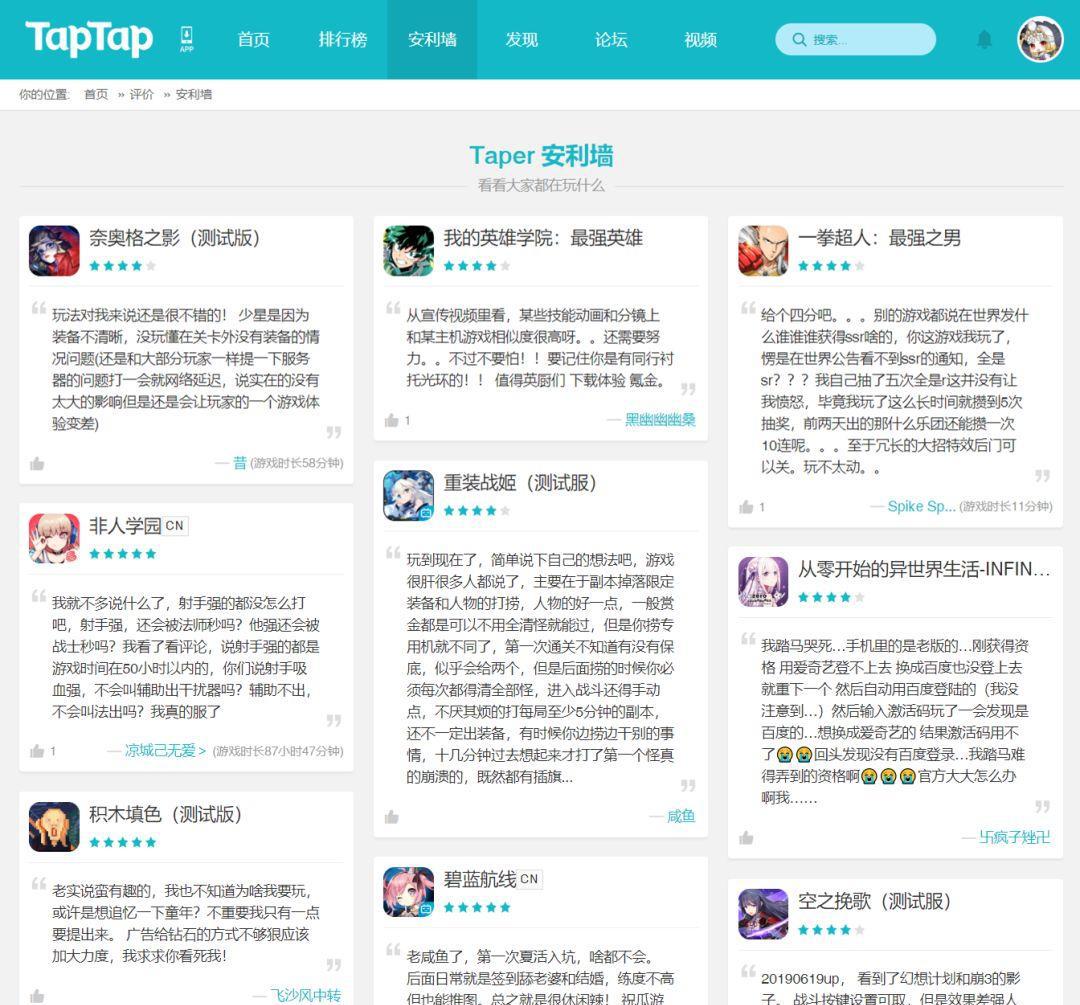1080x1005 pixels.
Task: Click 首页 in the breadcrumb trail
Action: [x=96, y=94]
